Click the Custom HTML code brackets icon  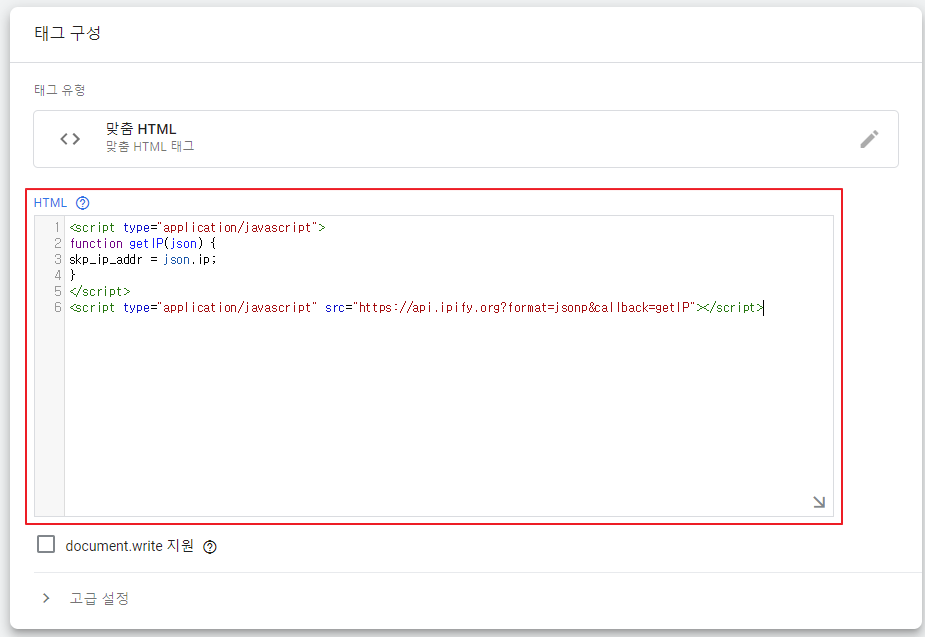[x=70, y=139]
